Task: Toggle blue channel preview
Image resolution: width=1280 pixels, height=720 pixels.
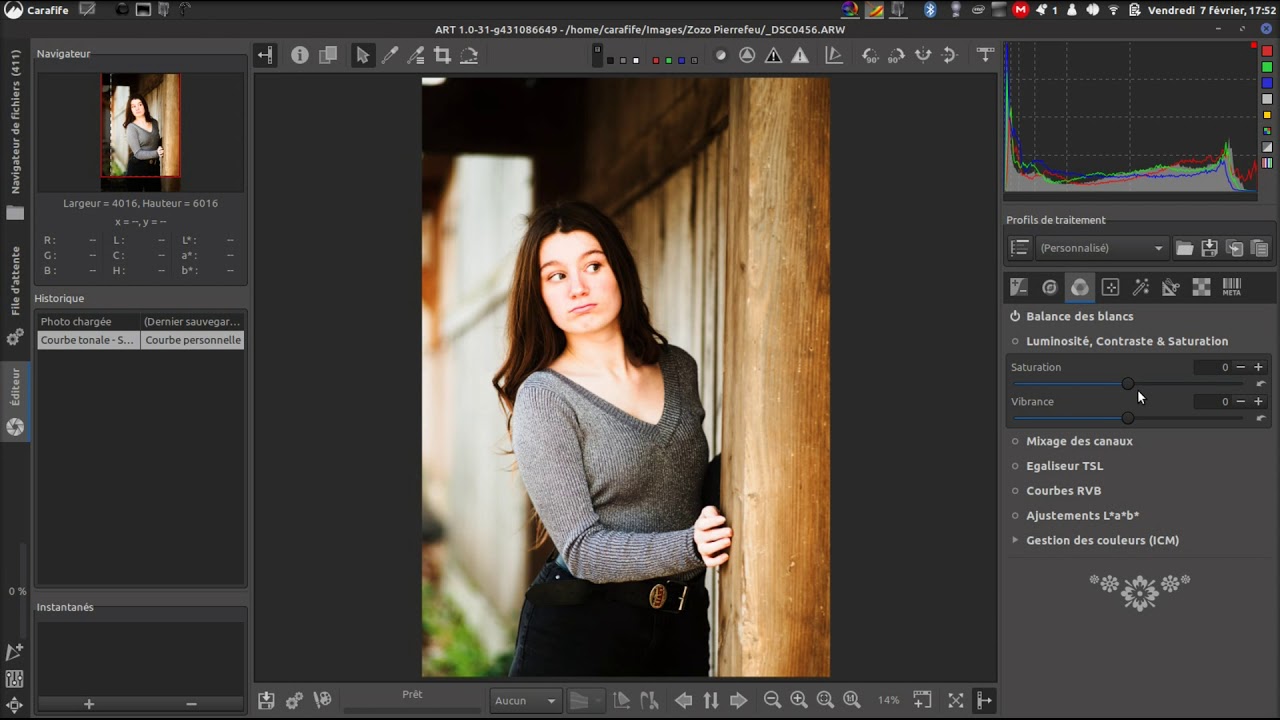Action: 682,61
